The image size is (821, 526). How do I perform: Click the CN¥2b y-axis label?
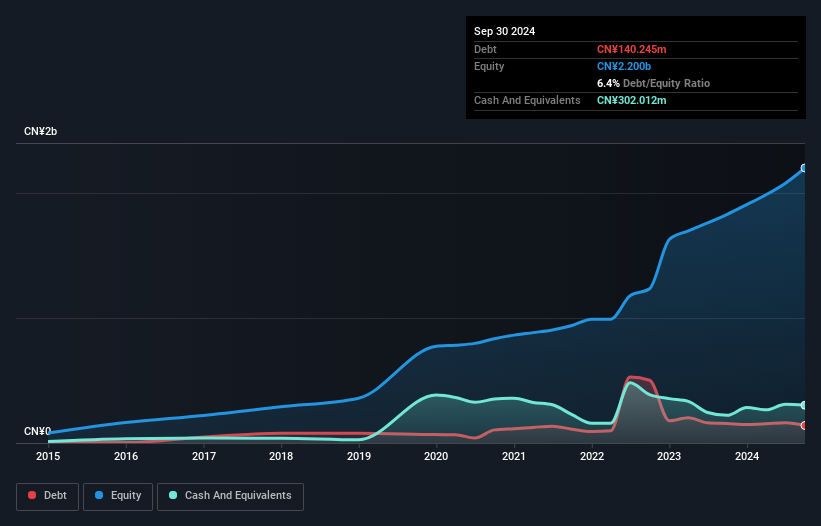pyautogui.click(x=40, y=131)
